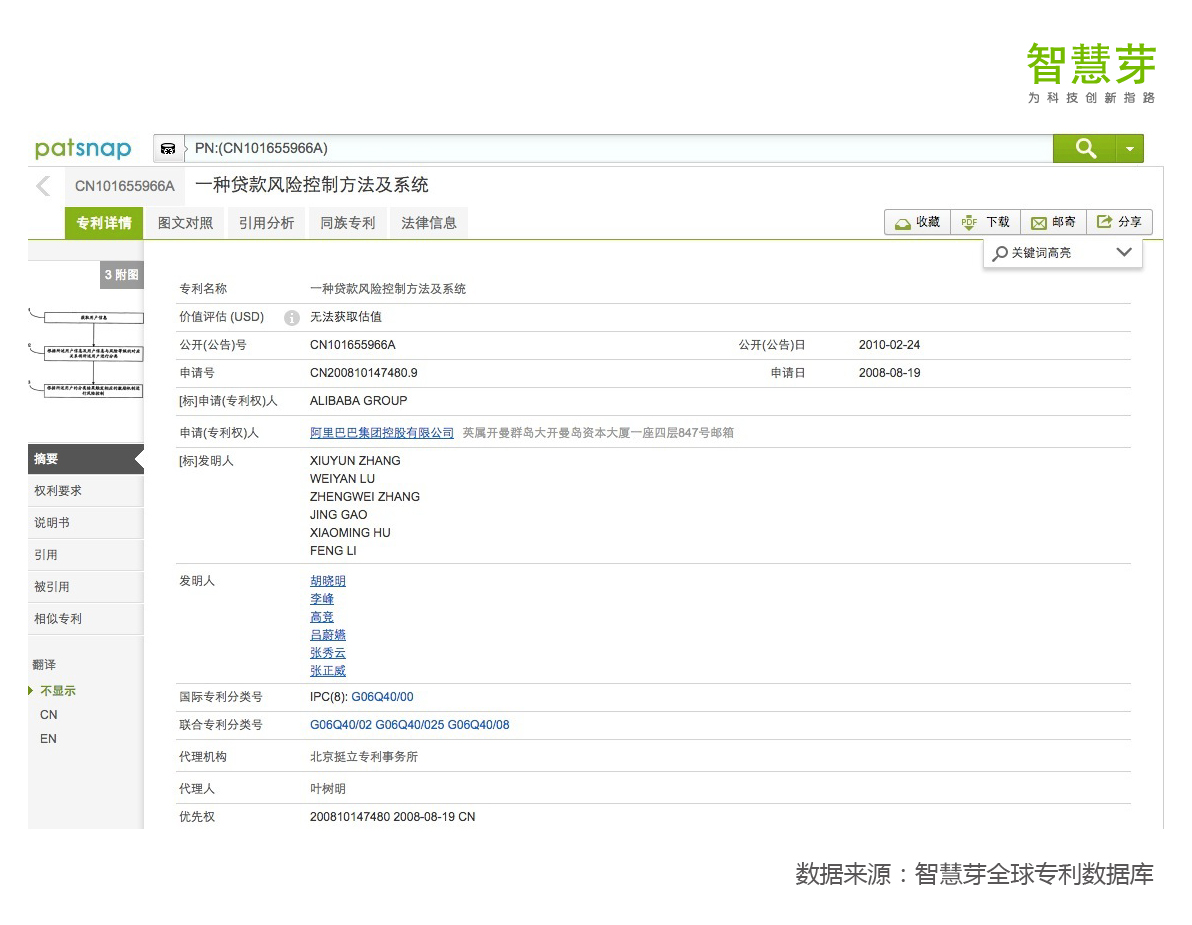1192x925 pixels.
Task: Click the info icon next to 价值评估
Action: [x=292, y=318]
